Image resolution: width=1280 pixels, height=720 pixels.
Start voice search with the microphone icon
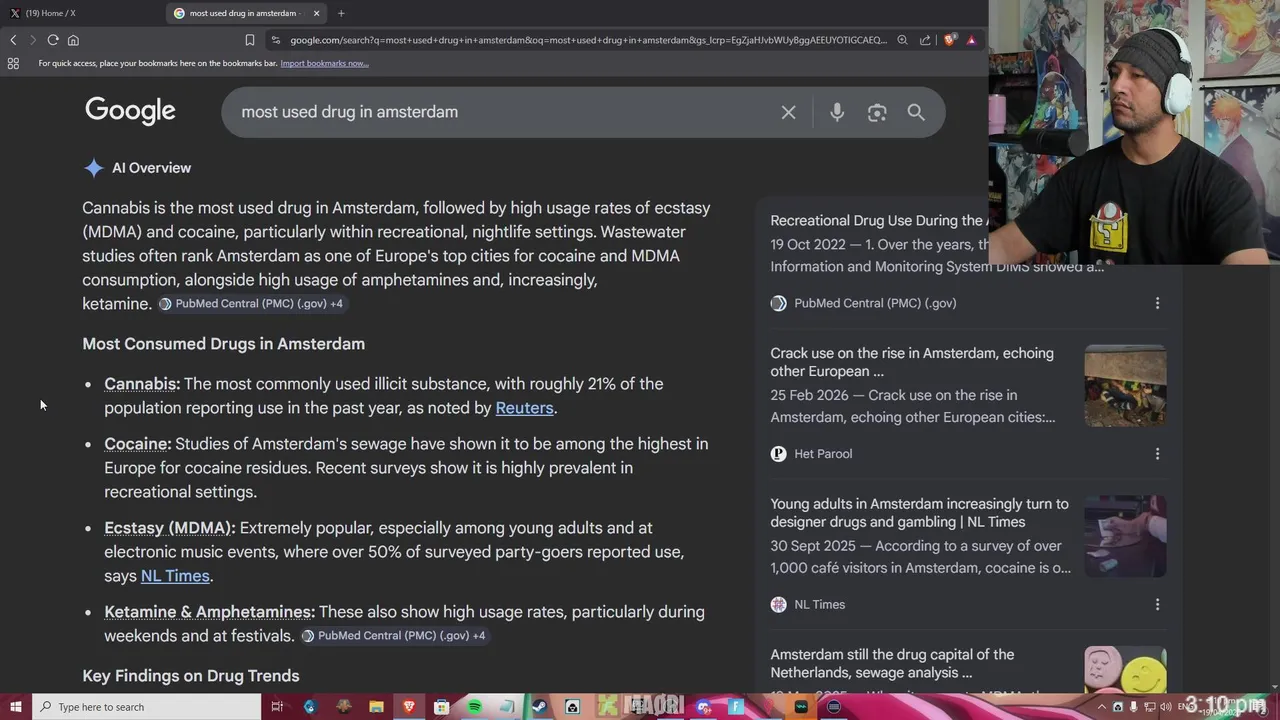[x=837, y=112]
